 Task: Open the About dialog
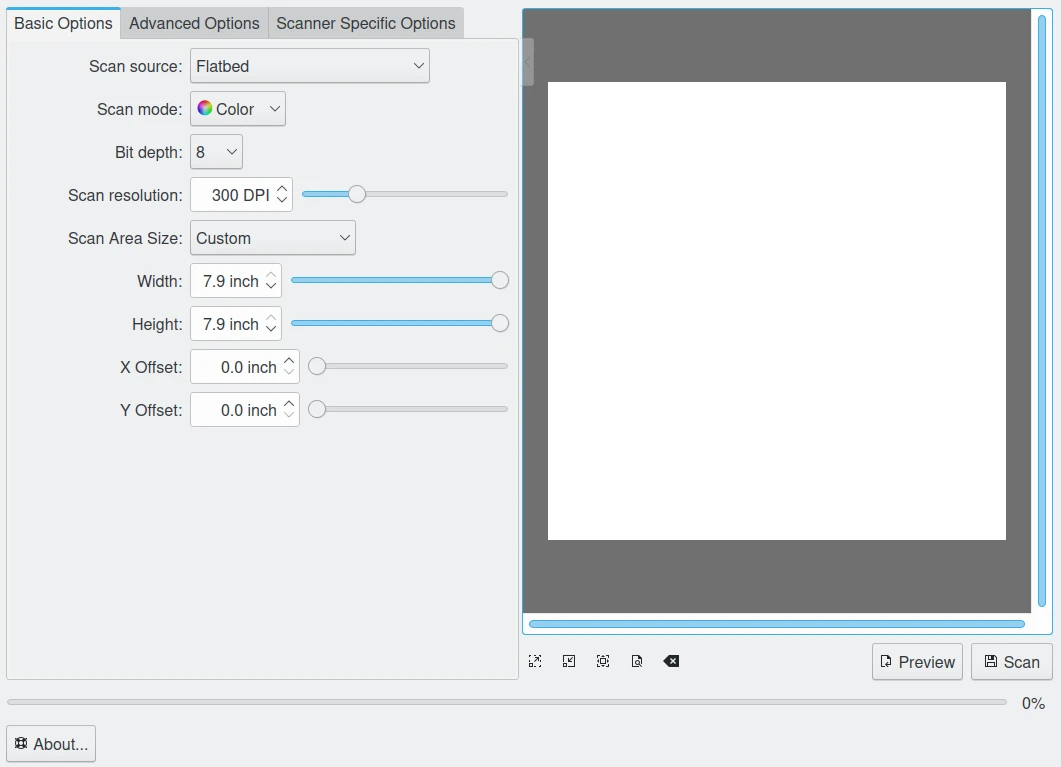[51, 744]
